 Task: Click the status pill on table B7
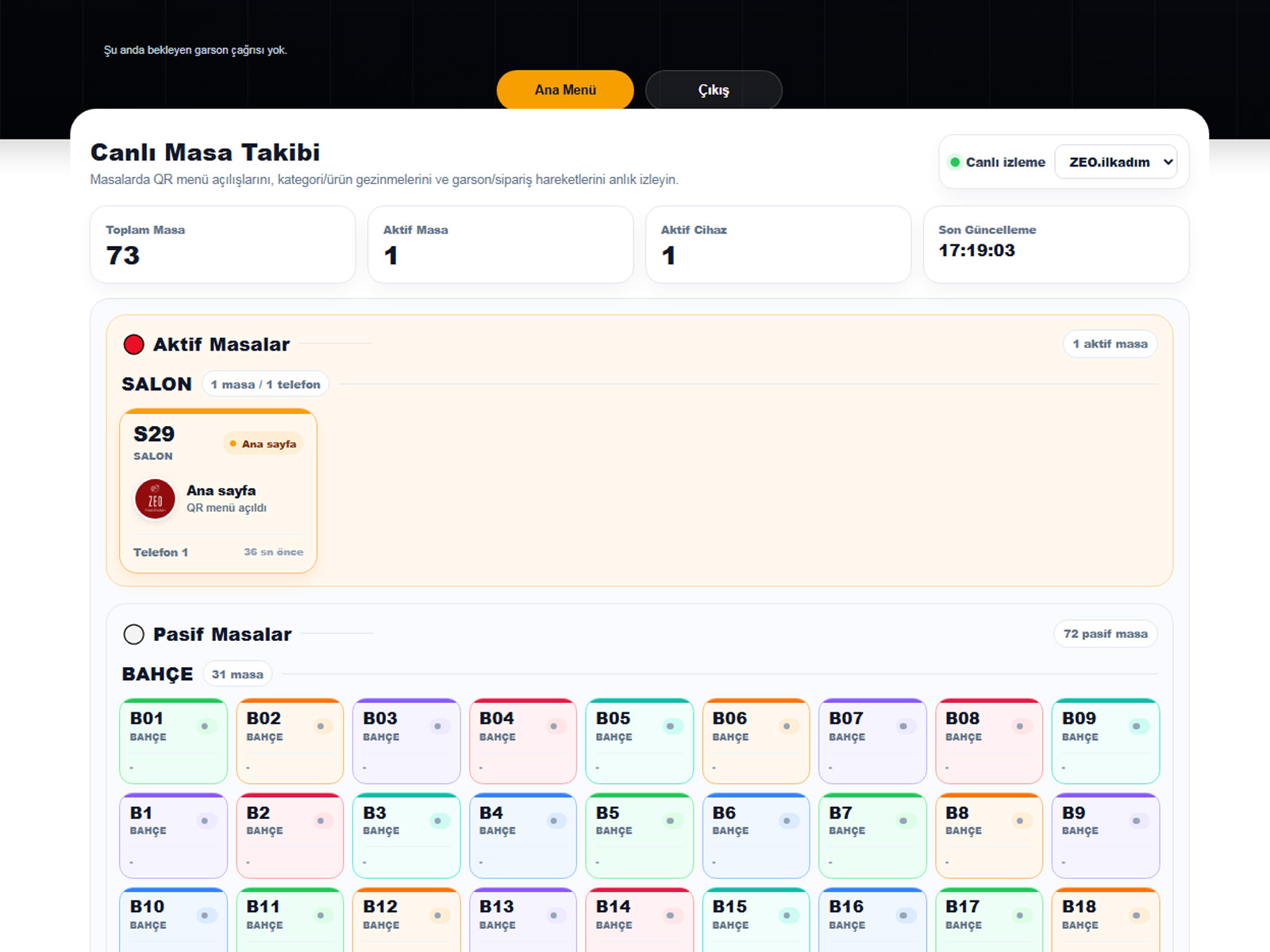click(x=903, y=820)
